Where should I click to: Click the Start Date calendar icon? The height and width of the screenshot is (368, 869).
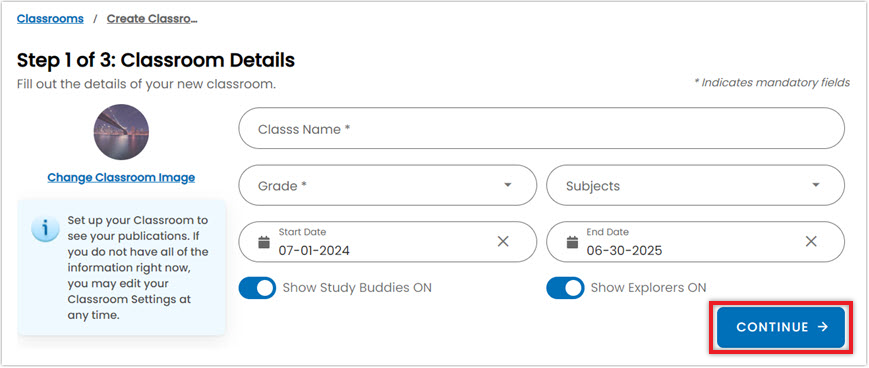264,242
